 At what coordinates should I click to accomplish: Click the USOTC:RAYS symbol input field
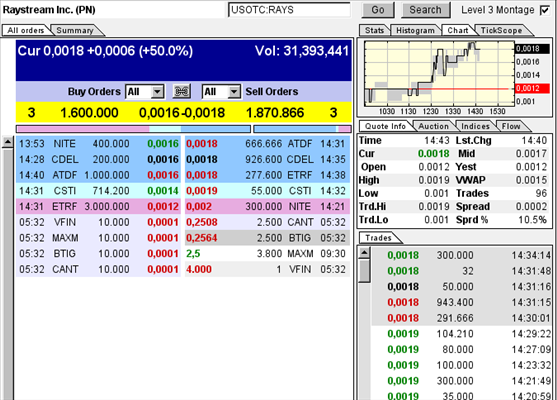(289, 10)
